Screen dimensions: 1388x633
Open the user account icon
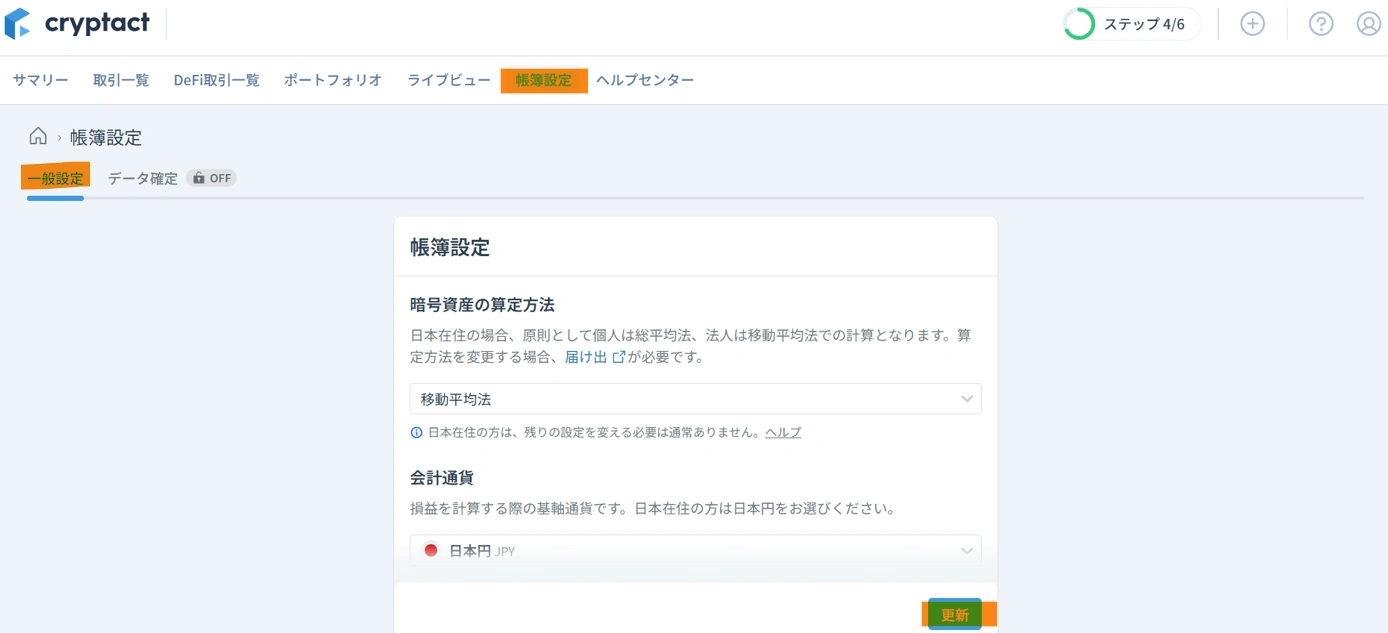(1368, 24)
